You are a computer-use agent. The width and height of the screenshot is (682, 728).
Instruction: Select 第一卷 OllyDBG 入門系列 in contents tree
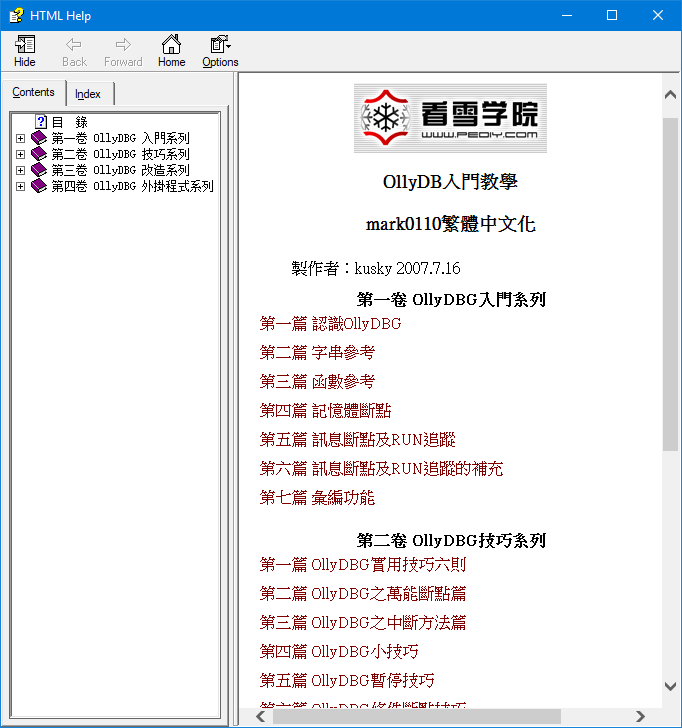point(120,138)
